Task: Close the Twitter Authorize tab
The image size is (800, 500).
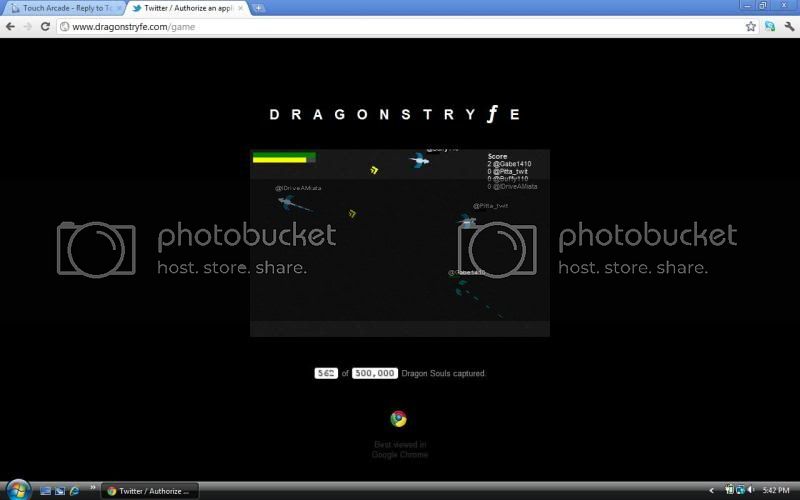Action: tap(240, 8)
